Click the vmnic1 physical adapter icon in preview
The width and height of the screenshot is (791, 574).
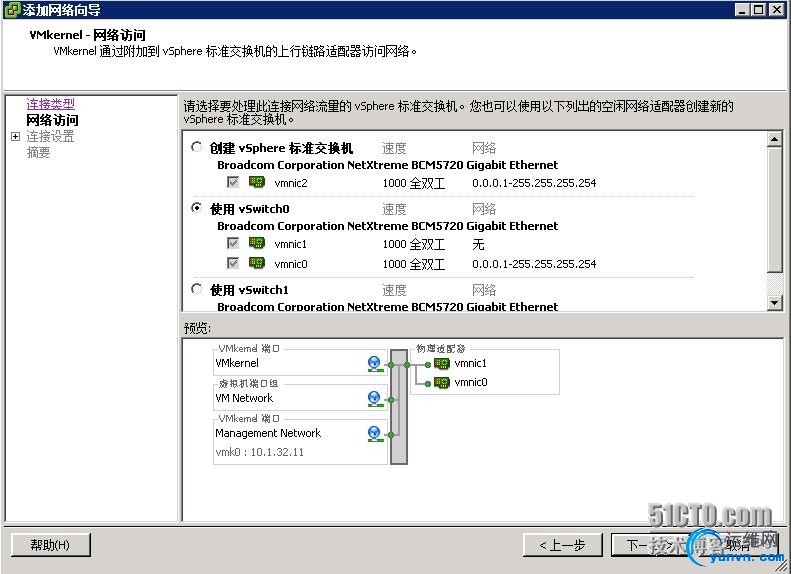coord(441,363)
